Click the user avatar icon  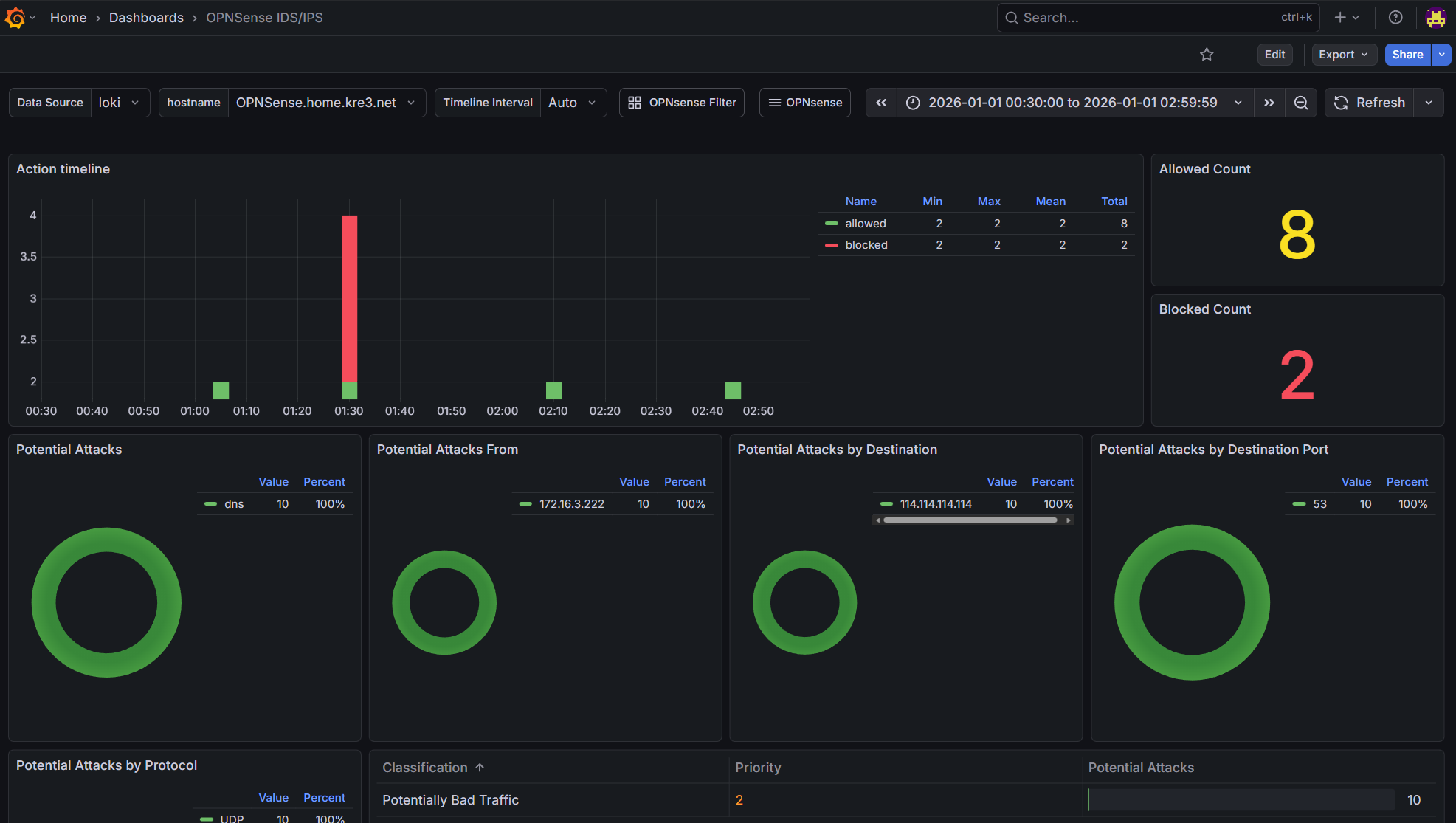[x=1435, y=18]
